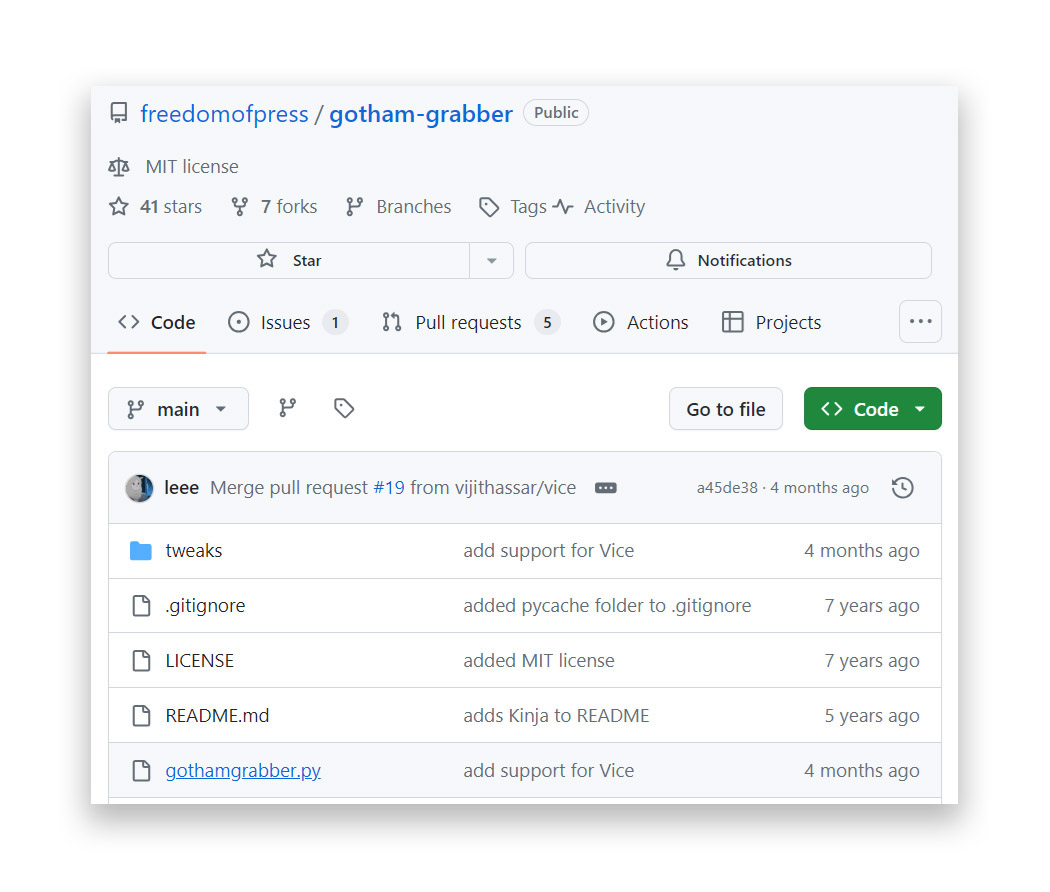
Task: Expand commit message ellipsis icon
Action: [x=605, y=488]
